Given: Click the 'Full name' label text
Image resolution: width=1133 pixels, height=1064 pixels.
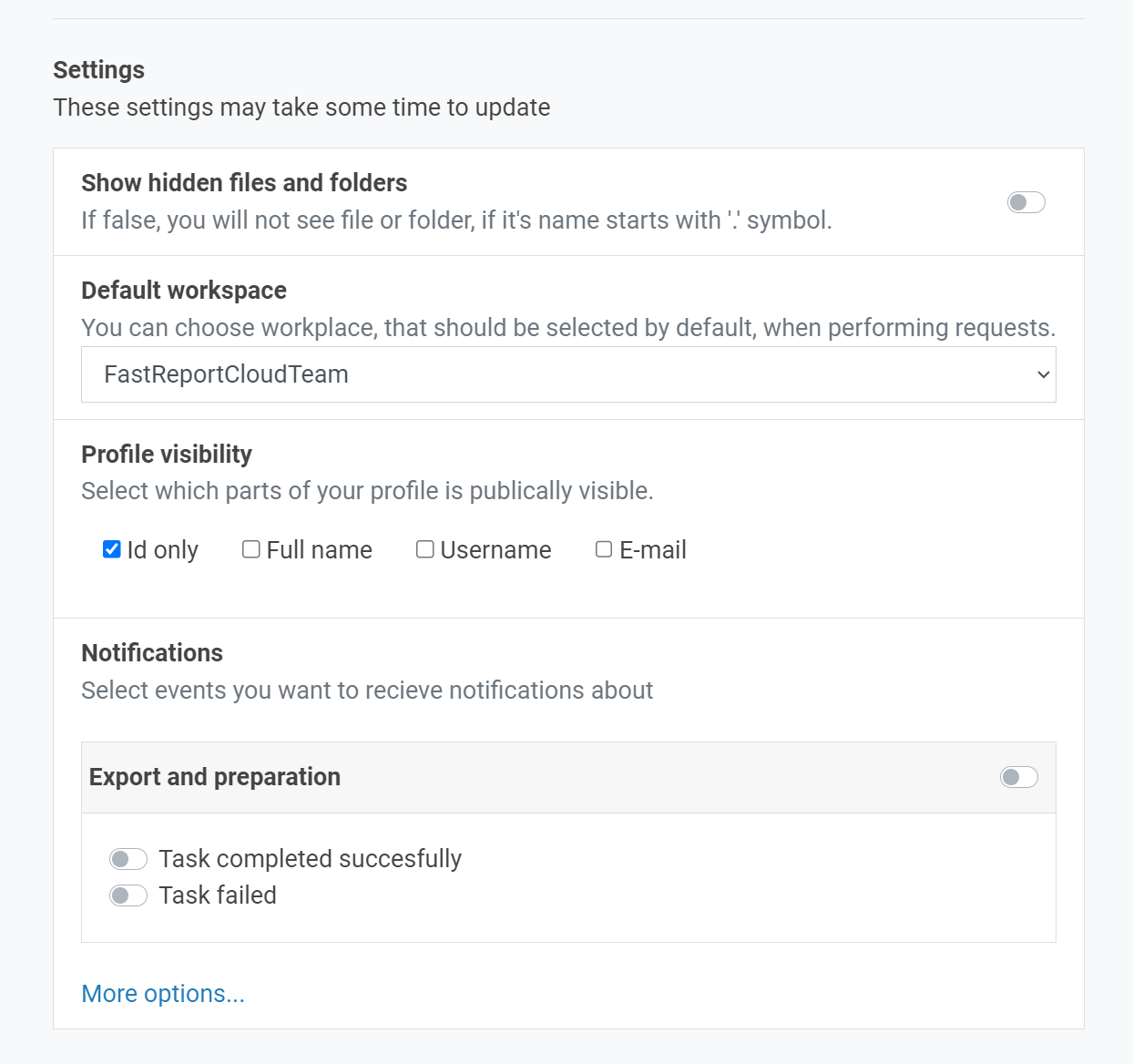Looking at the screenshot, I should point(319,550).
